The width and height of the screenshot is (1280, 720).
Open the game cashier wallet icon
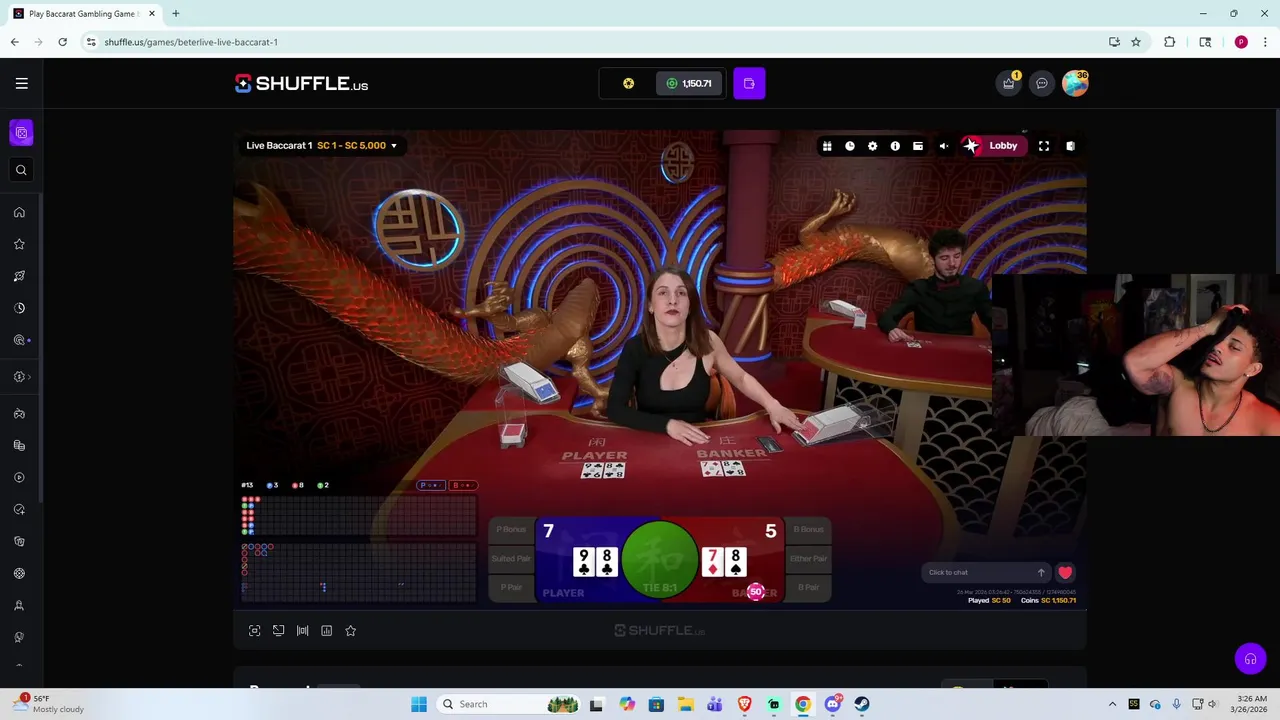coord(918,147)
